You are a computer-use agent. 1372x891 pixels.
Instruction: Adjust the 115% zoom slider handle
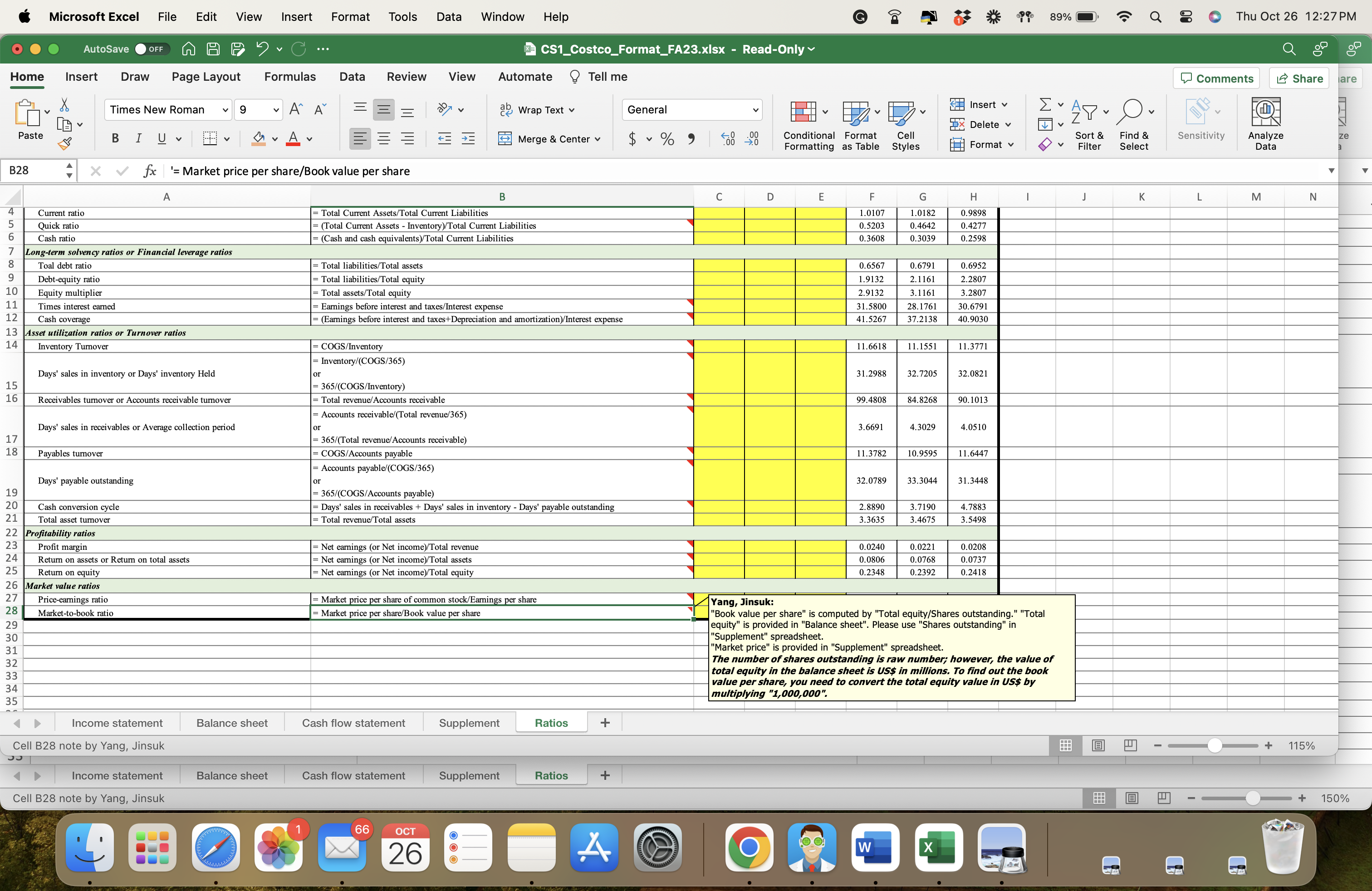point(1215,745)
